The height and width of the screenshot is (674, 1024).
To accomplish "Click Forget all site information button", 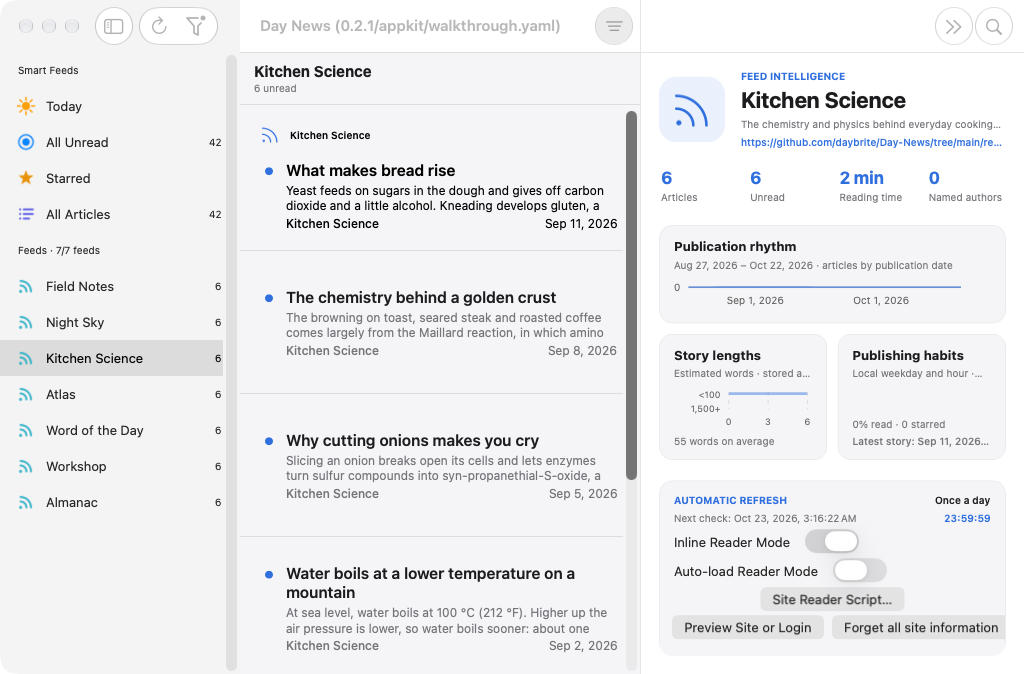I will [920, 628].
